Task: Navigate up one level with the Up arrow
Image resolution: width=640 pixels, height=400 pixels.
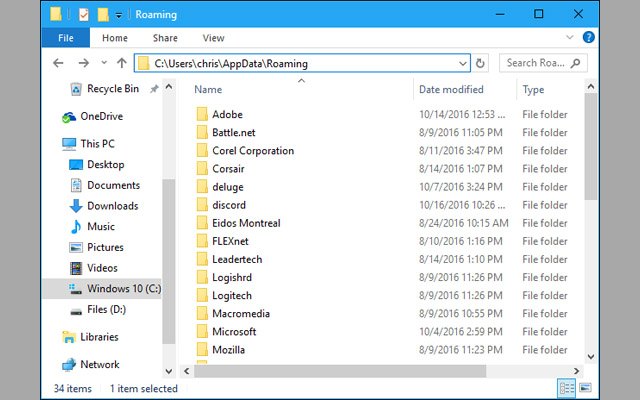Action: [x=122, y=63]
